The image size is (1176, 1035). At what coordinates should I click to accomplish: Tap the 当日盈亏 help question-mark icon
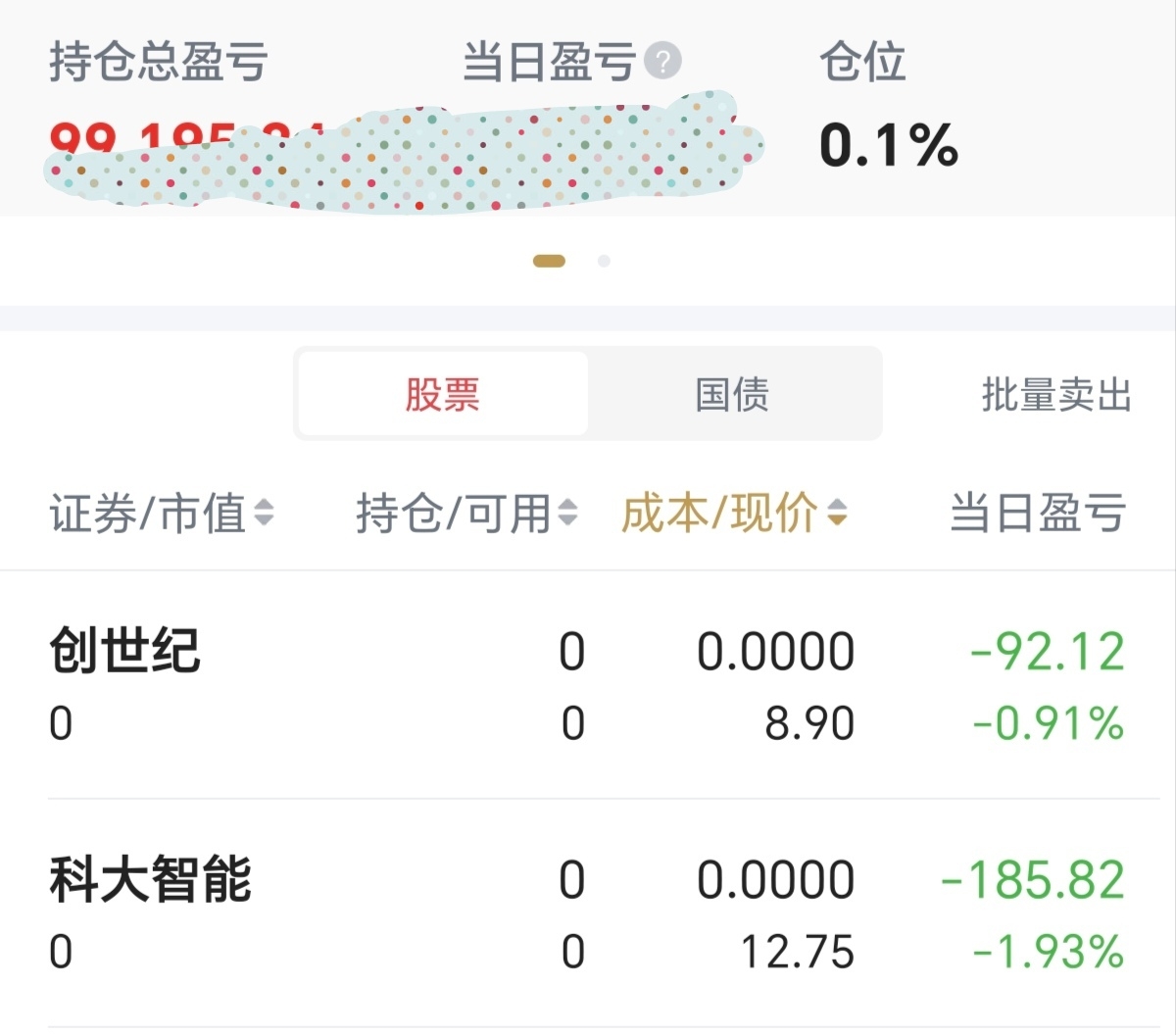point(663,62)
